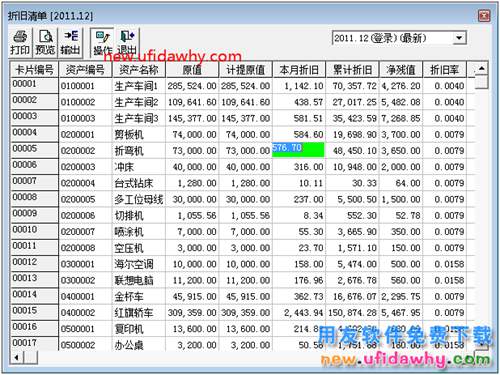Screen dimensions: 500x375
Task: Click asset name 海尔空调
Action: (x=134, y=264)
